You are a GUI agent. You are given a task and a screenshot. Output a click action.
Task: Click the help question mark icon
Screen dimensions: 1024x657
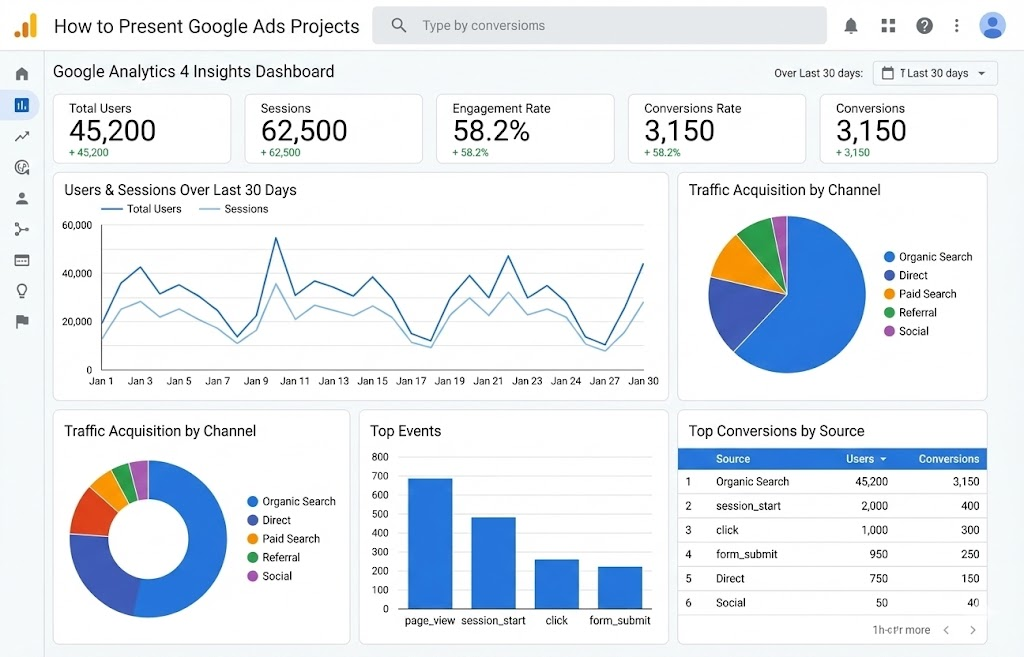point(924,26)
